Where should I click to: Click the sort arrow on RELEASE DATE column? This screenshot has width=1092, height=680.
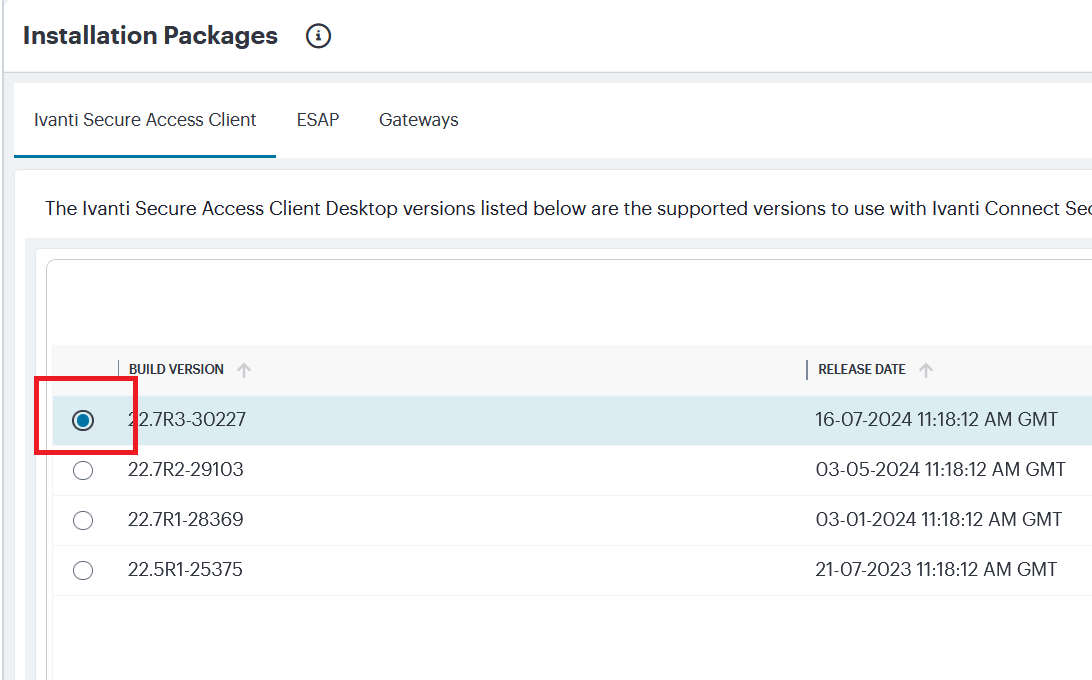[926, 369]
